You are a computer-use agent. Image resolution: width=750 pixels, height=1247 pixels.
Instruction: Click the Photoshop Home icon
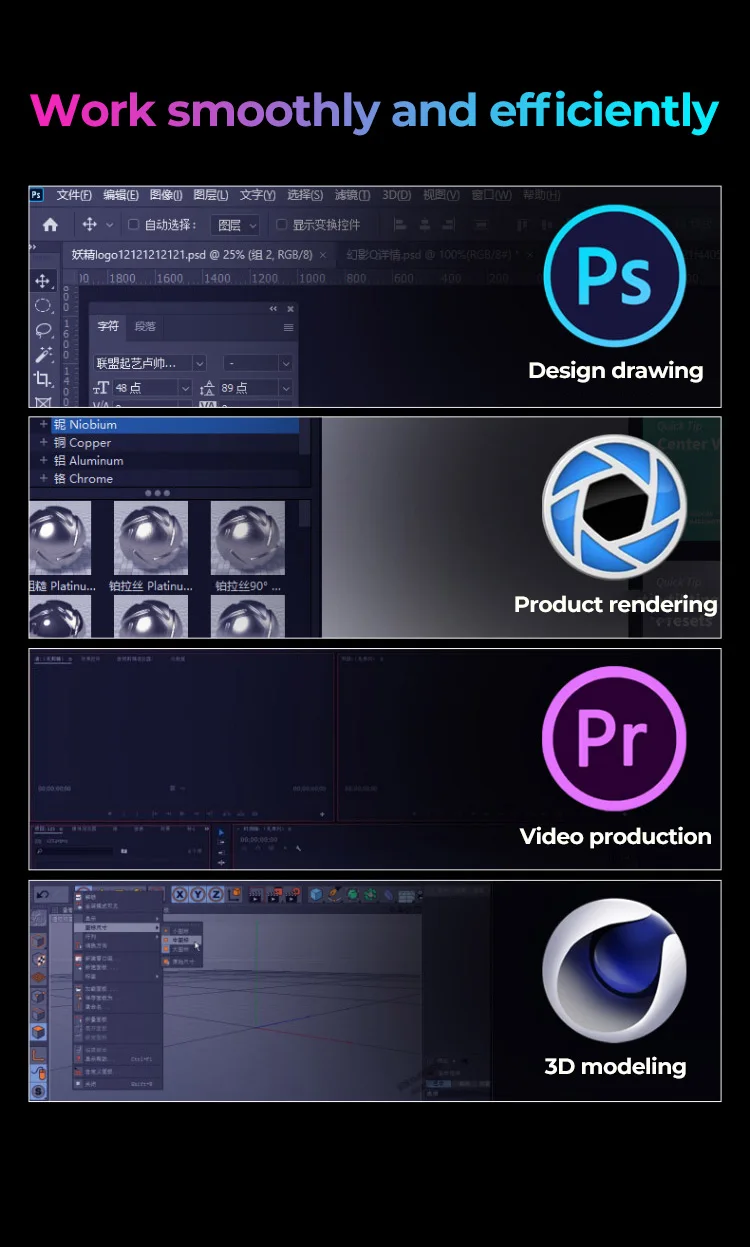click(x=50, y=225)
